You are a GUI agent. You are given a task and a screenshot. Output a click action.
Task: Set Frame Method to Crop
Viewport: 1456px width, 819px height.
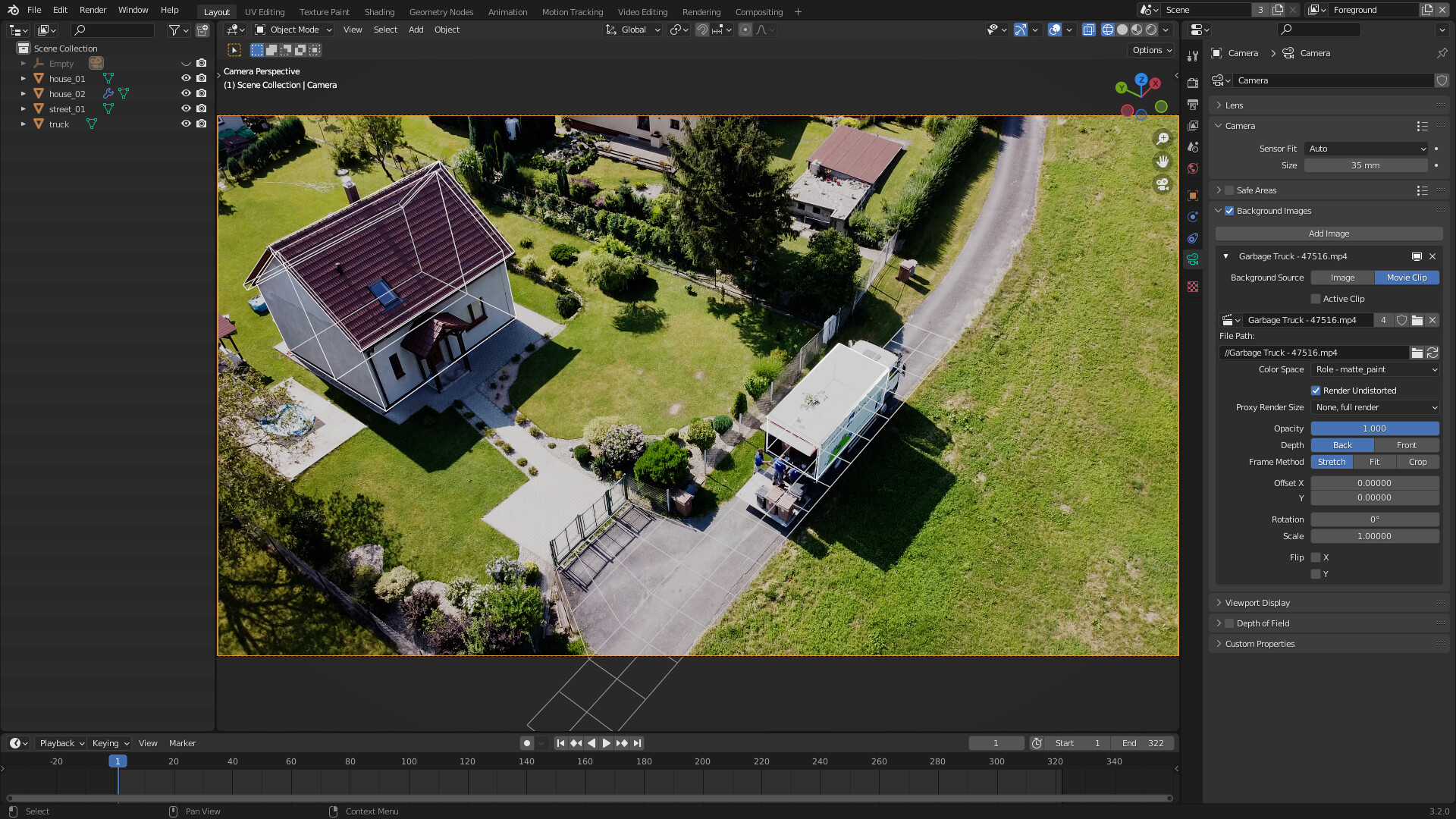click(1417, 462)
